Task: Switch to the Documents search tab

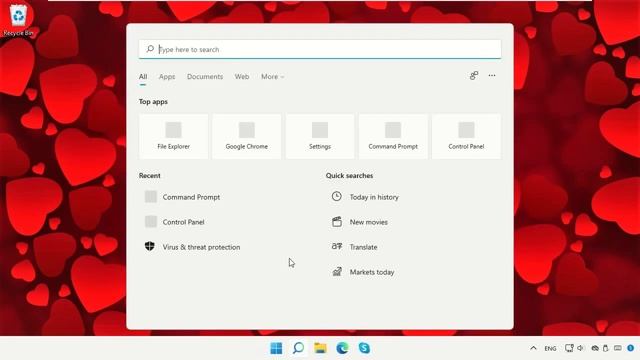Action: click(205, 77)
